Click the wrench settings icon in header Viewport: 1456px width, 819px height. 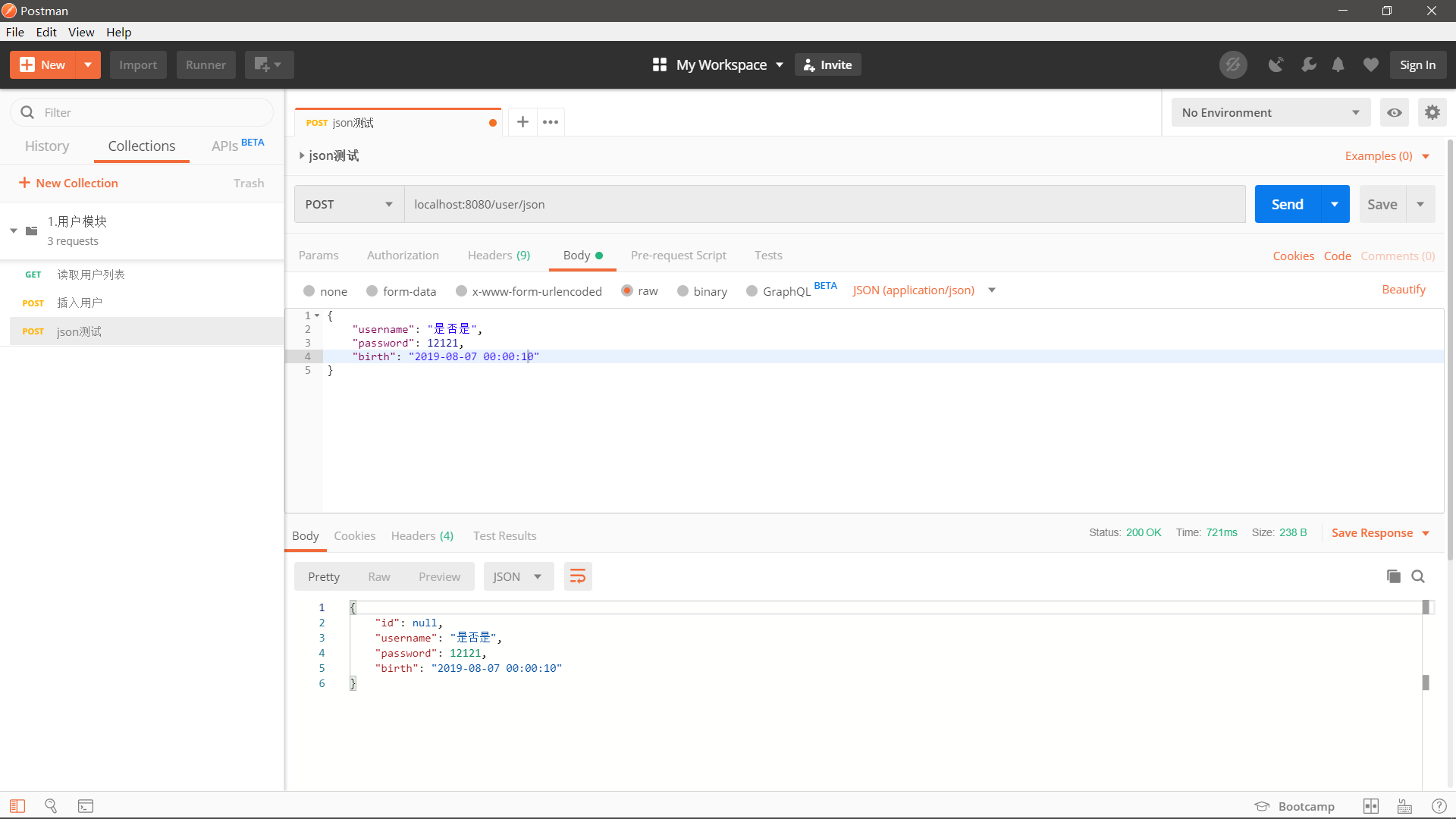coord(1308,65)
